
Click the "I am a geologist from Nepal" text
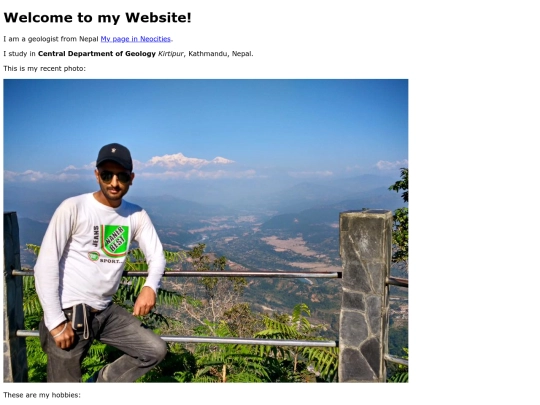pos(51,39)
